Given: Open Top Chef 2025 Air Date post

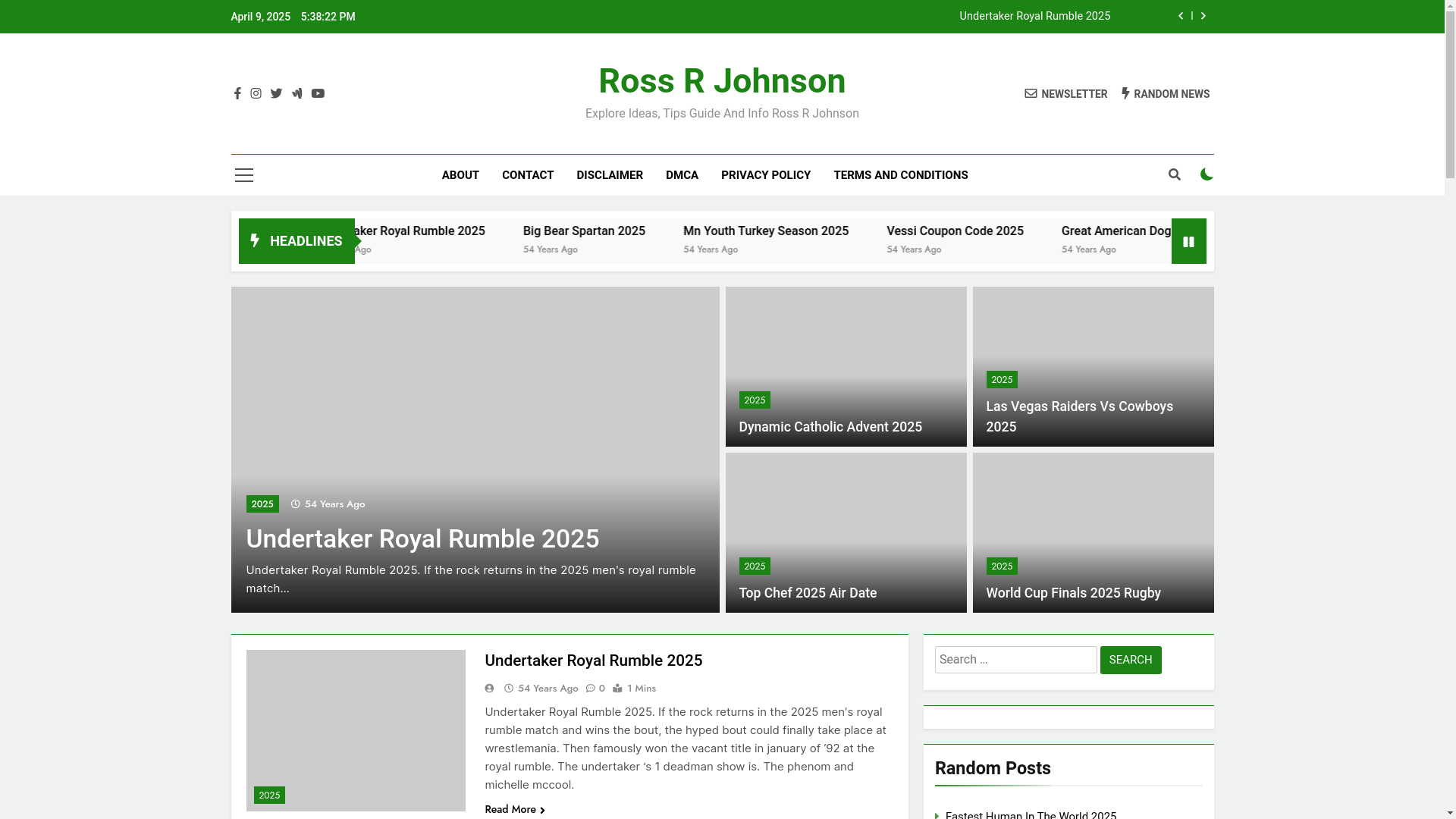Looking at the screenshot, I should click(x=808, y=593).
